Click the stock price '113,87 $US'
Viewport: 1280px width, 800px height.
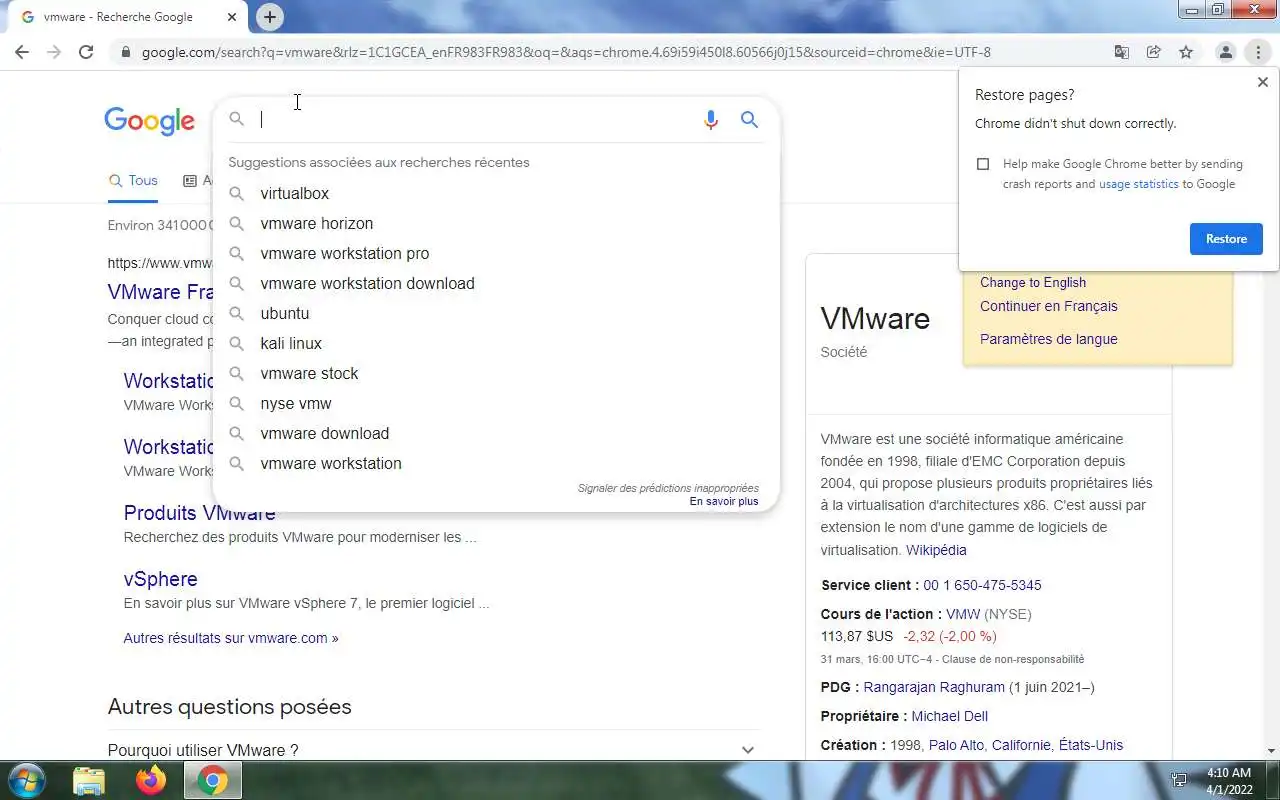coord(857,636)
